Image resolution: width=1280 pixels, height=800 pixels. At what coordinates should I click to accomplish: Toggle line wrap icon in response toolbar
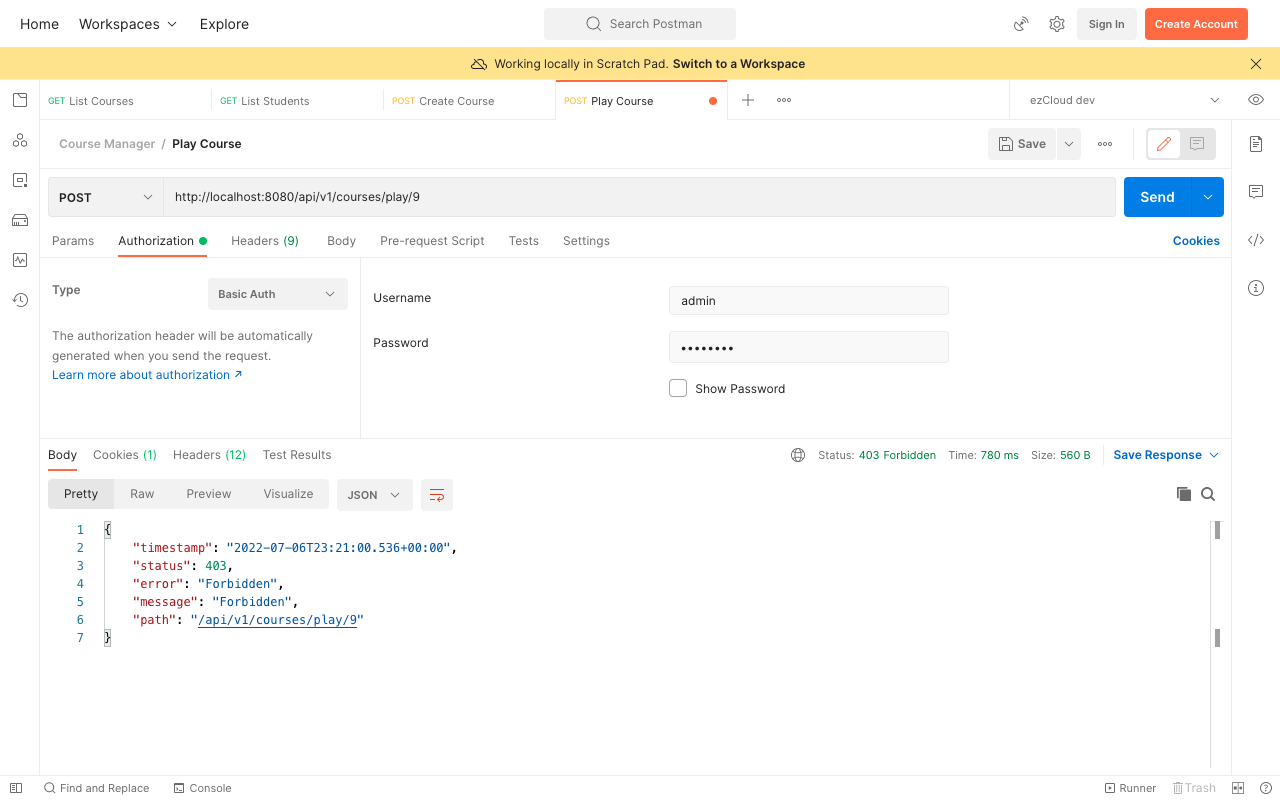(437, 494)
